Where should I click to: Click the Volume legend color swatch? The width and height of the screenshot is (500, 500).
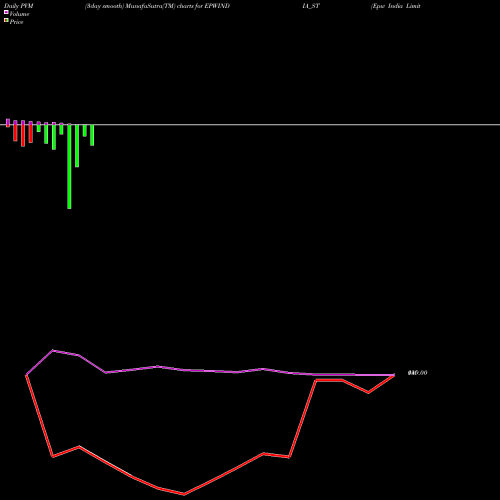coord(6,12)
